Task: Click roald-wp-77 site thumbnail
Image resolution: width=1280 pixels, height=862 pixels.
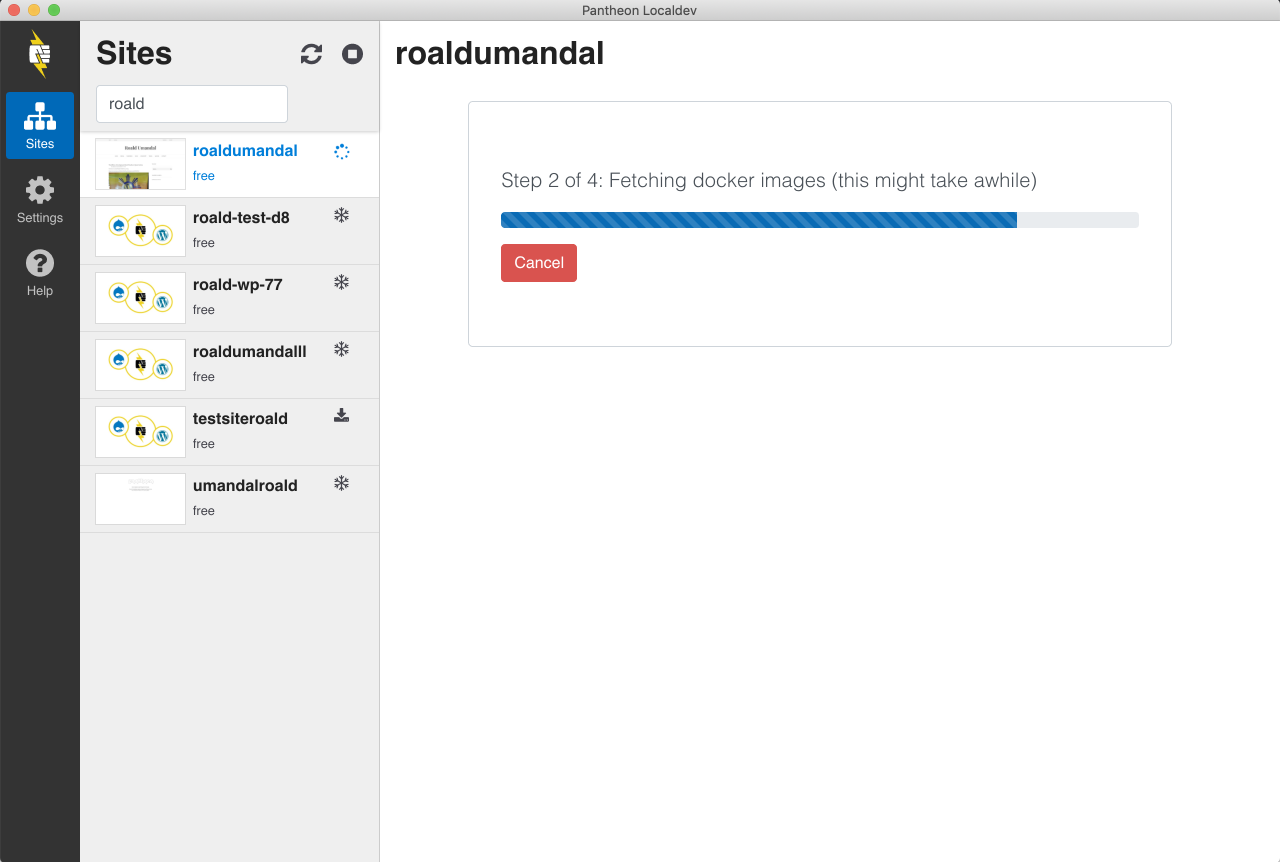Action: (140, 298)
